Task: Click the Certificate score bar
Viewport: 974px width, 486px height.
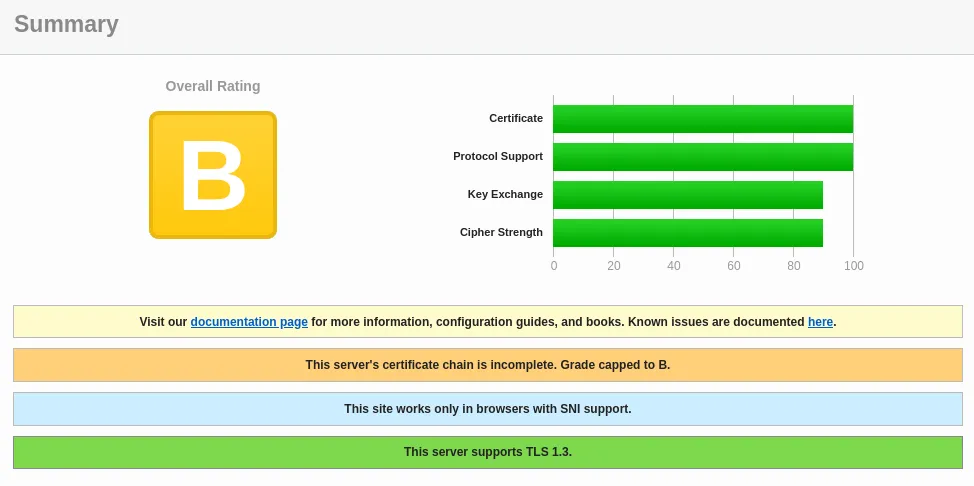Action: (x=702, y=119)
